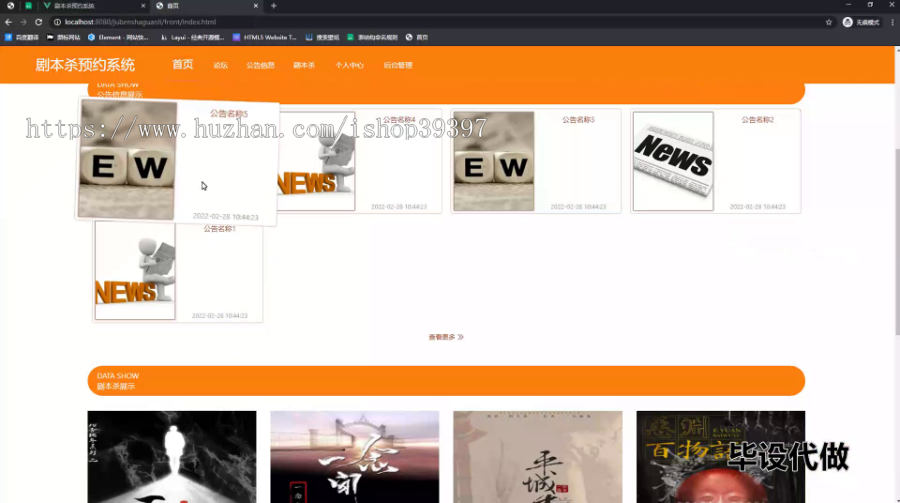This screenshot has height=503, width=900.
Task: Close the 首页 browser tab
Action: point(255,6)
